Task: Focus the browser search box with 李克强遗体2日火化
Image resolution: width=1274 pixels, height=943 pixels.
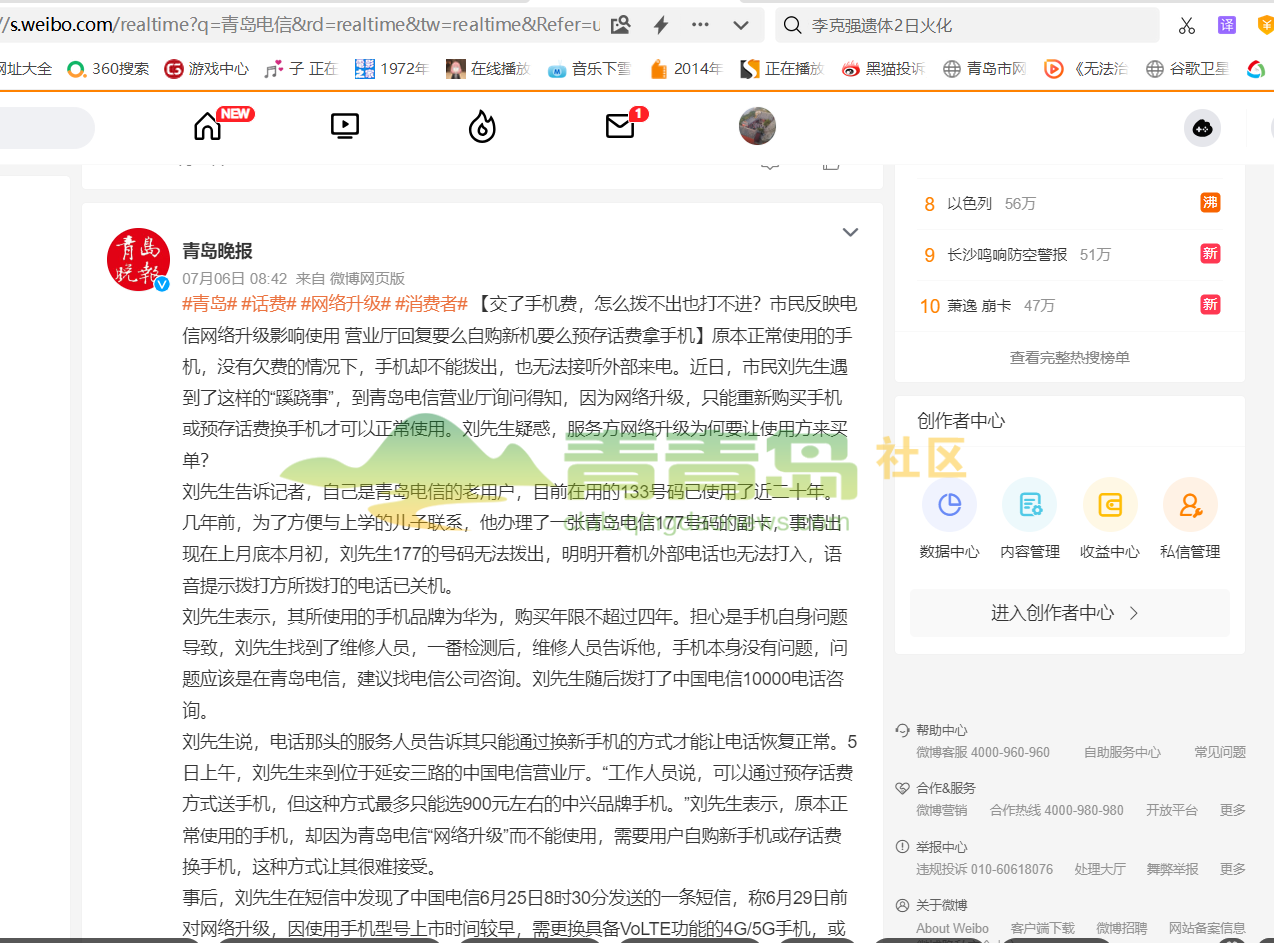Action: [967, 25]
